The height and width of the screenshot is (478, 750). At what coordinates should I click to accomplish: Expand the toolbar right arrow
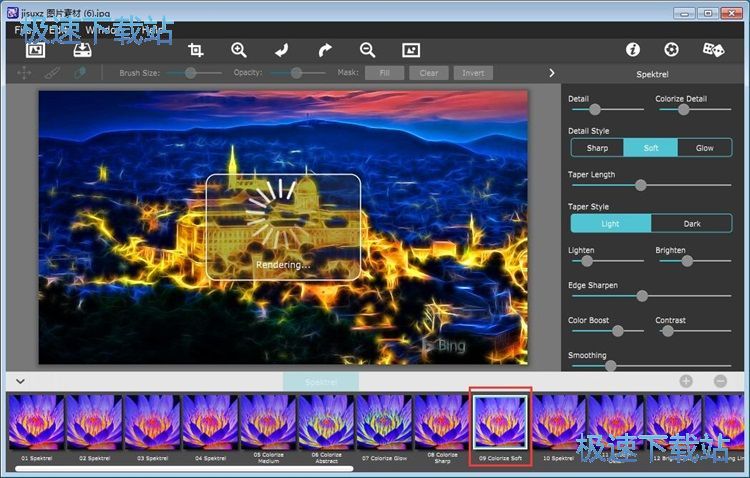[551, 73]
